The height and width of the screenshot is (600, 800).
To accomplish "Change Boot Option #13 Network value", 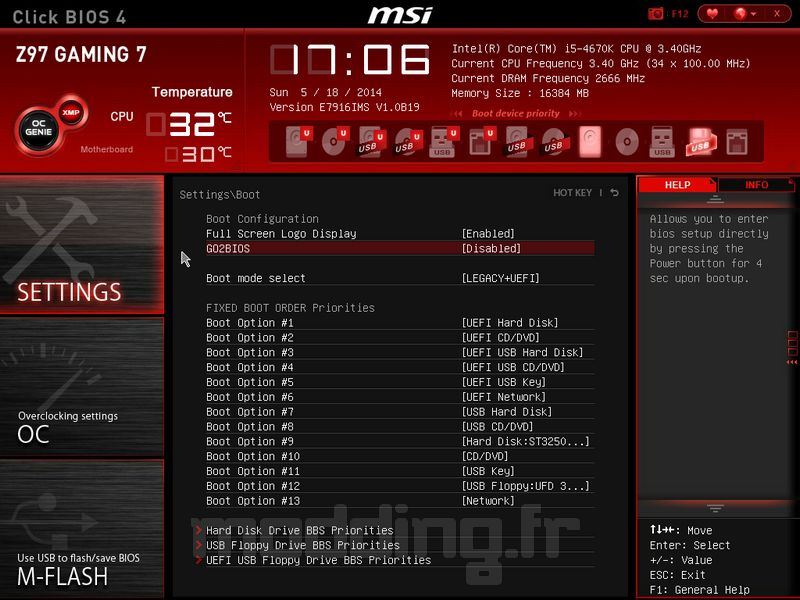I will pyautogui.click(x=488, y=501).
